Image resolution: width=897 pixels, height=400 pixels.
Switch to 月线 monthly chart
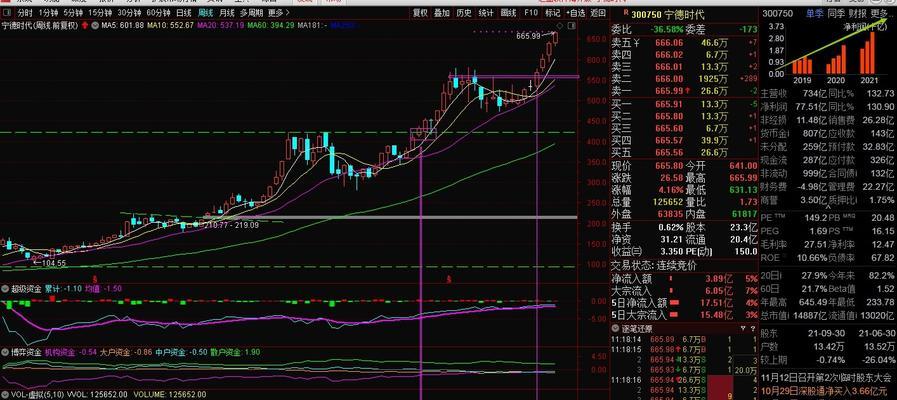click(x=227, y=13)
